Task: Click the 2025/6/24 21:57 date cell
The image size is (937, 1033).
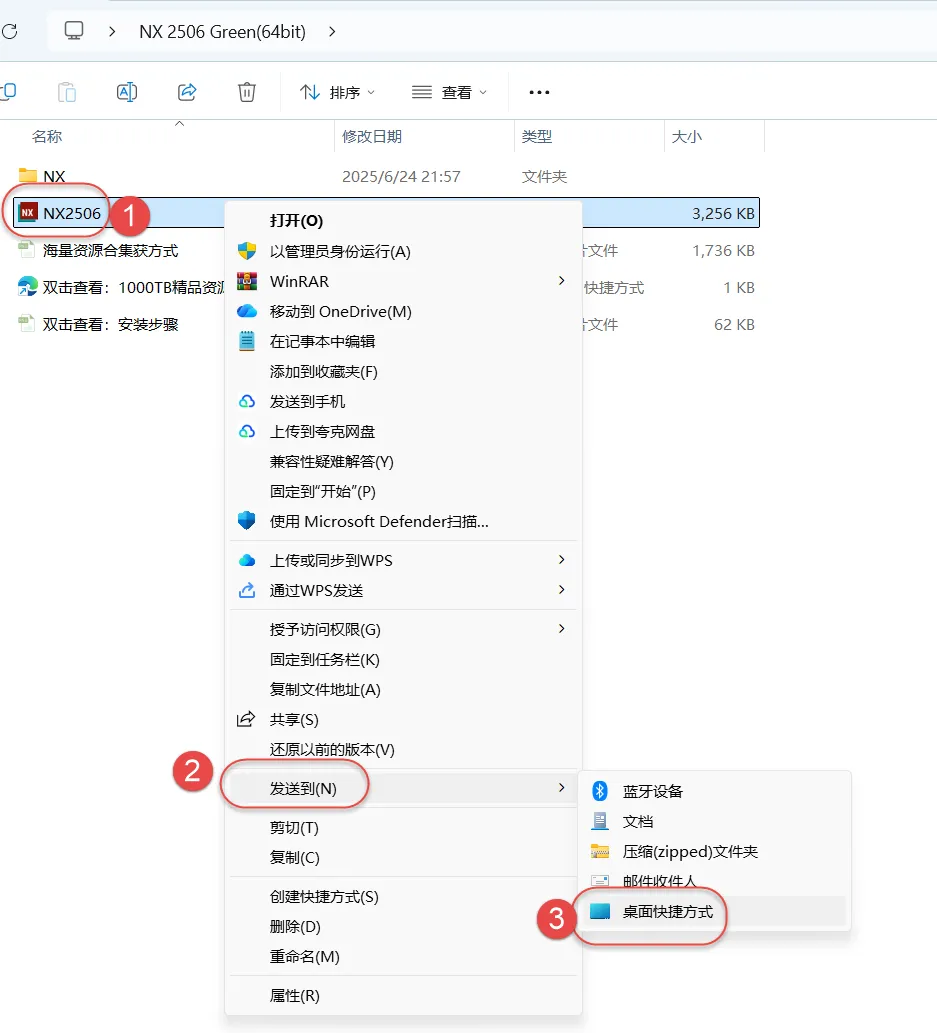Action: tap(401, 176)
